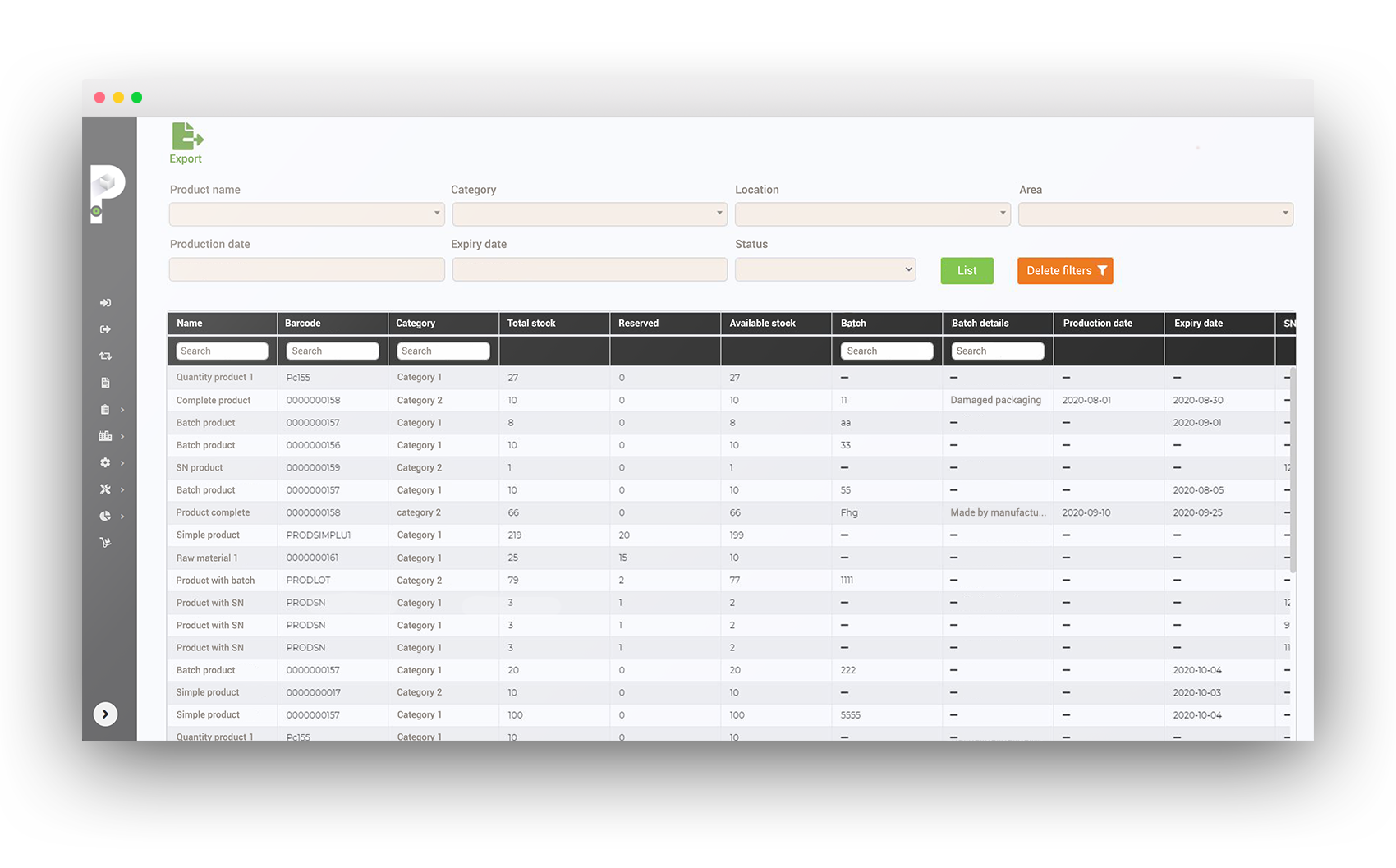The image size is (1396, 868).
Task: Open the Product name dropdown
Action: tap(306, 214)
